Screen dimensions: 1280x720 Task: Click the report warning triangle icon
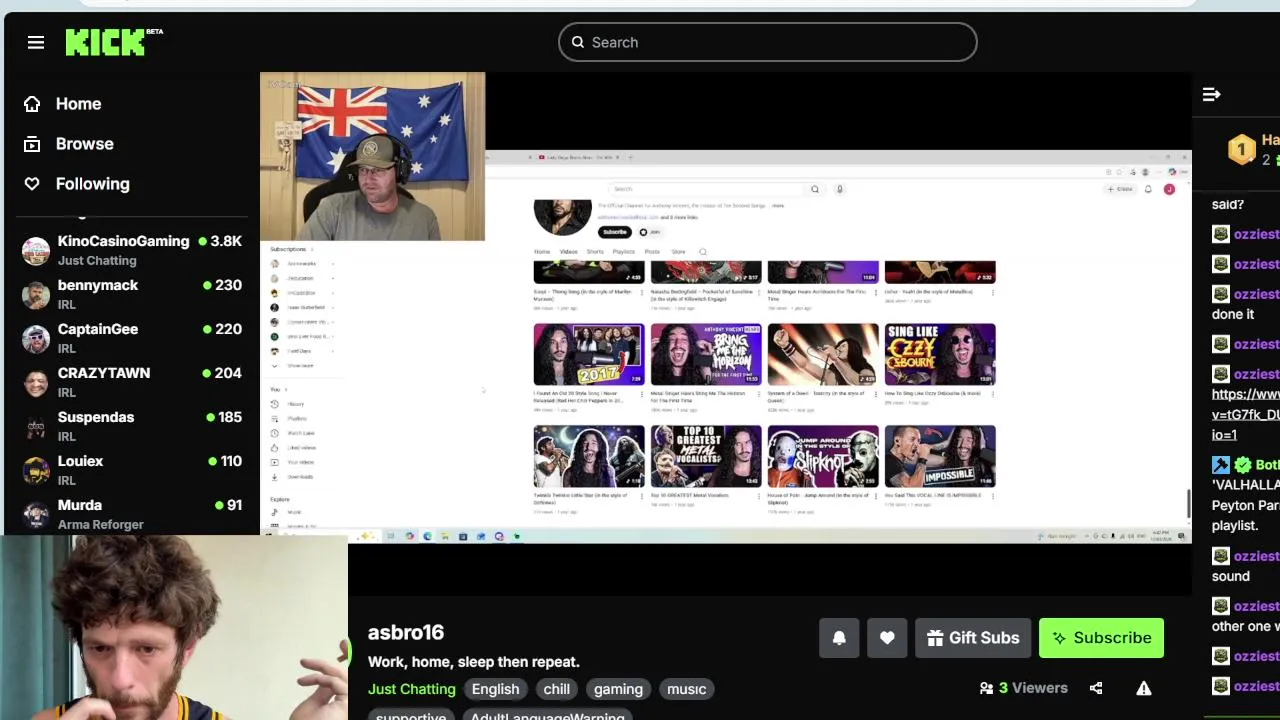coord(1144,688)
